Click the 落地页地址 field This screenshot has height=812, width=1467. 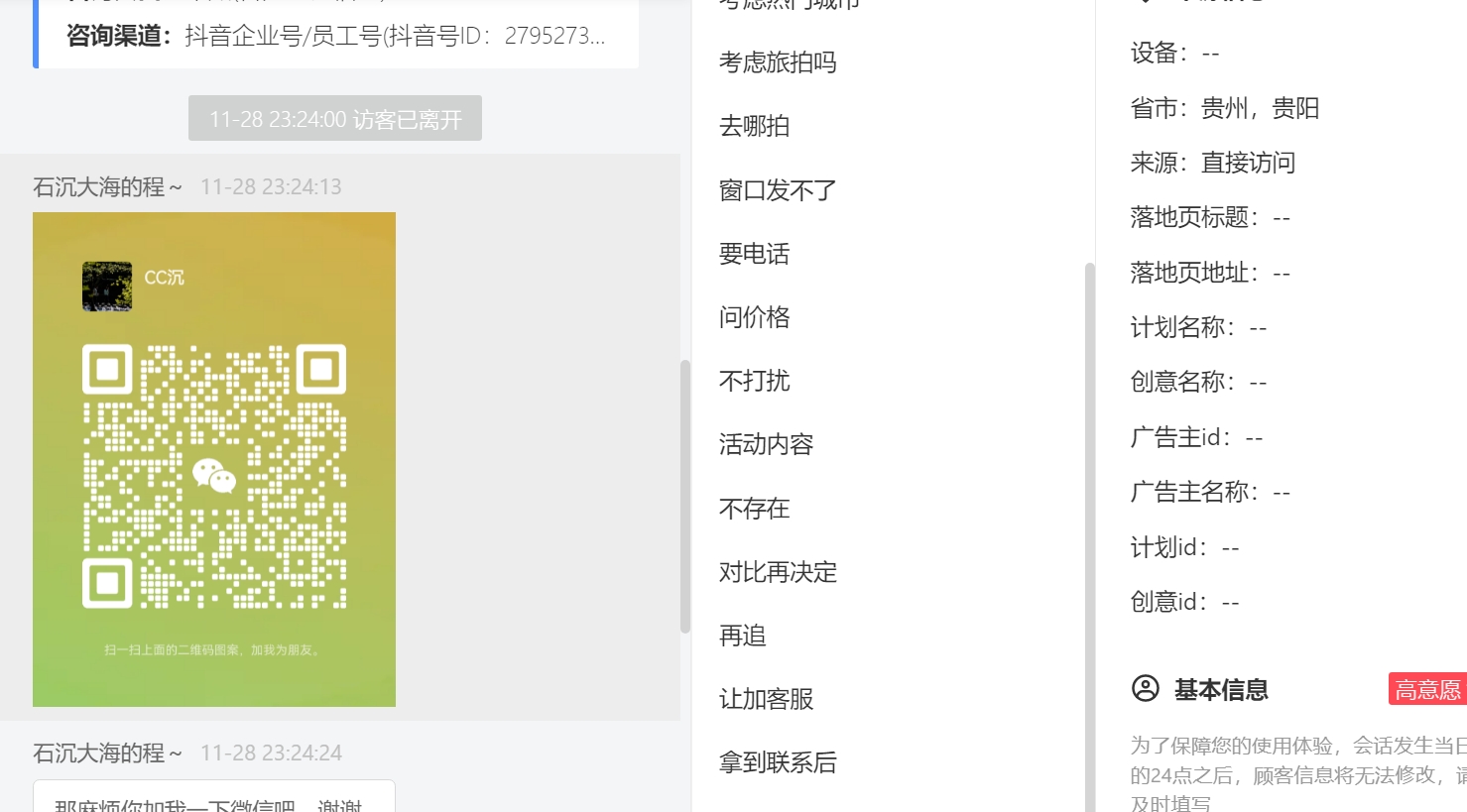[1210, 273]
